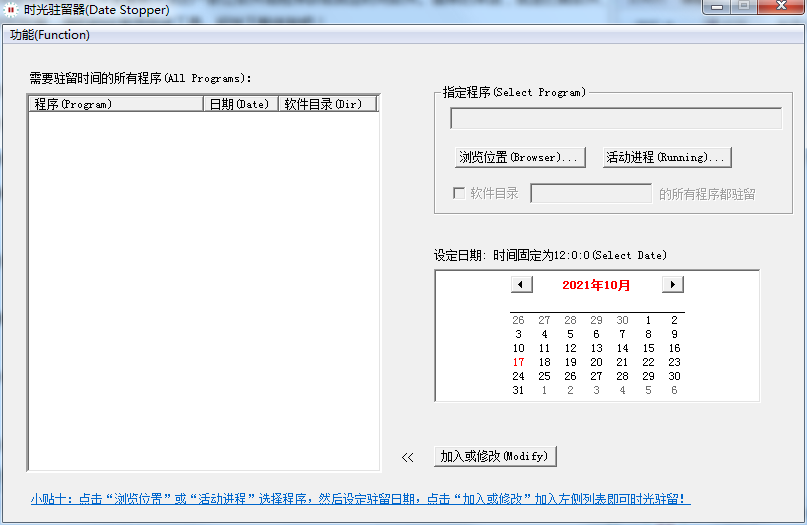Image resolution: width=807 pixels, height=525 pixels.
Task: Select October 12 in the calendar
Action: (570, 348)
